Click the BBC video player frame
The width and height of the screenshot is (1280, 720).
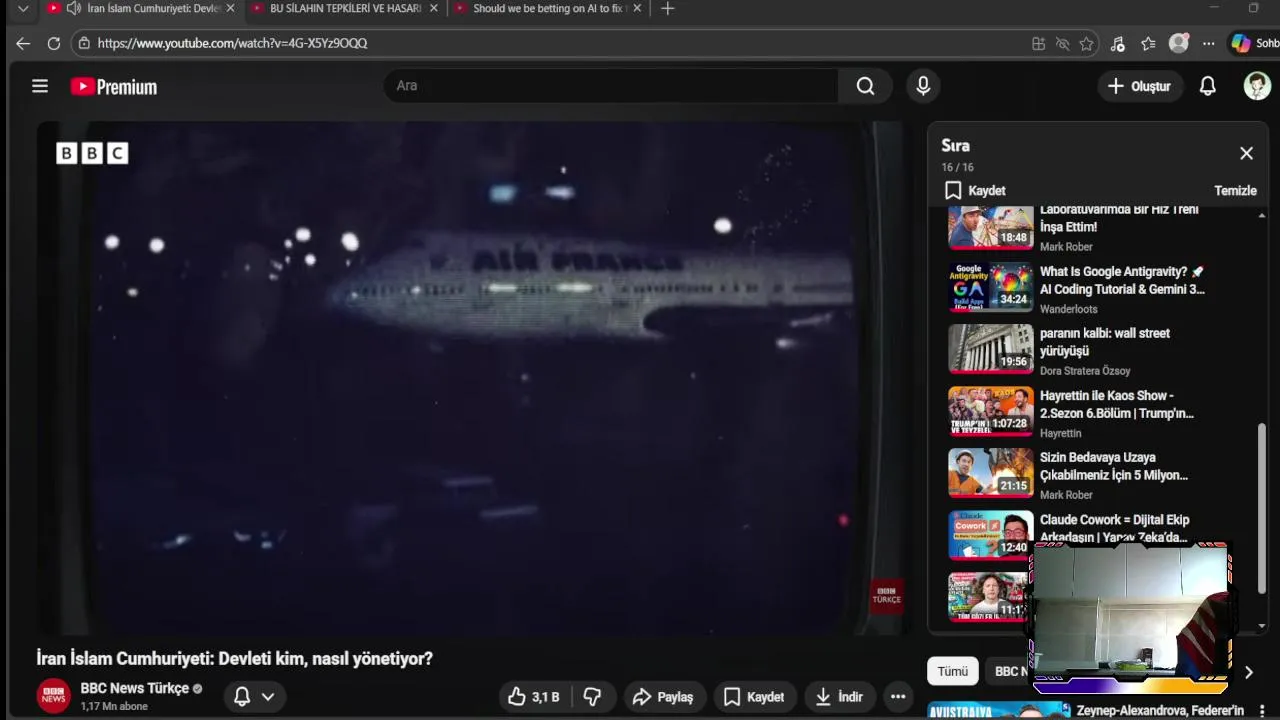[472, 378]
